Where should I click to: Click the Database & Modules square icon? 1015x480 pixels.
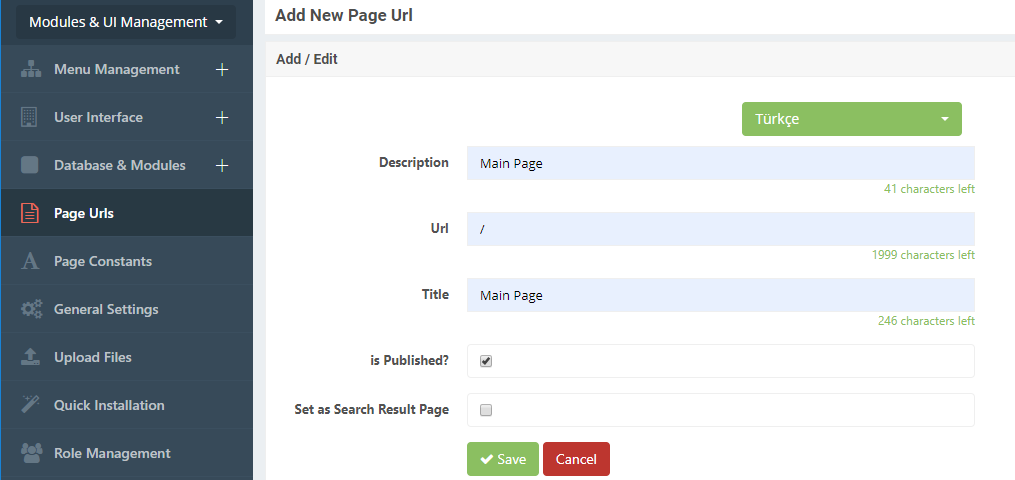pos(30,165)
